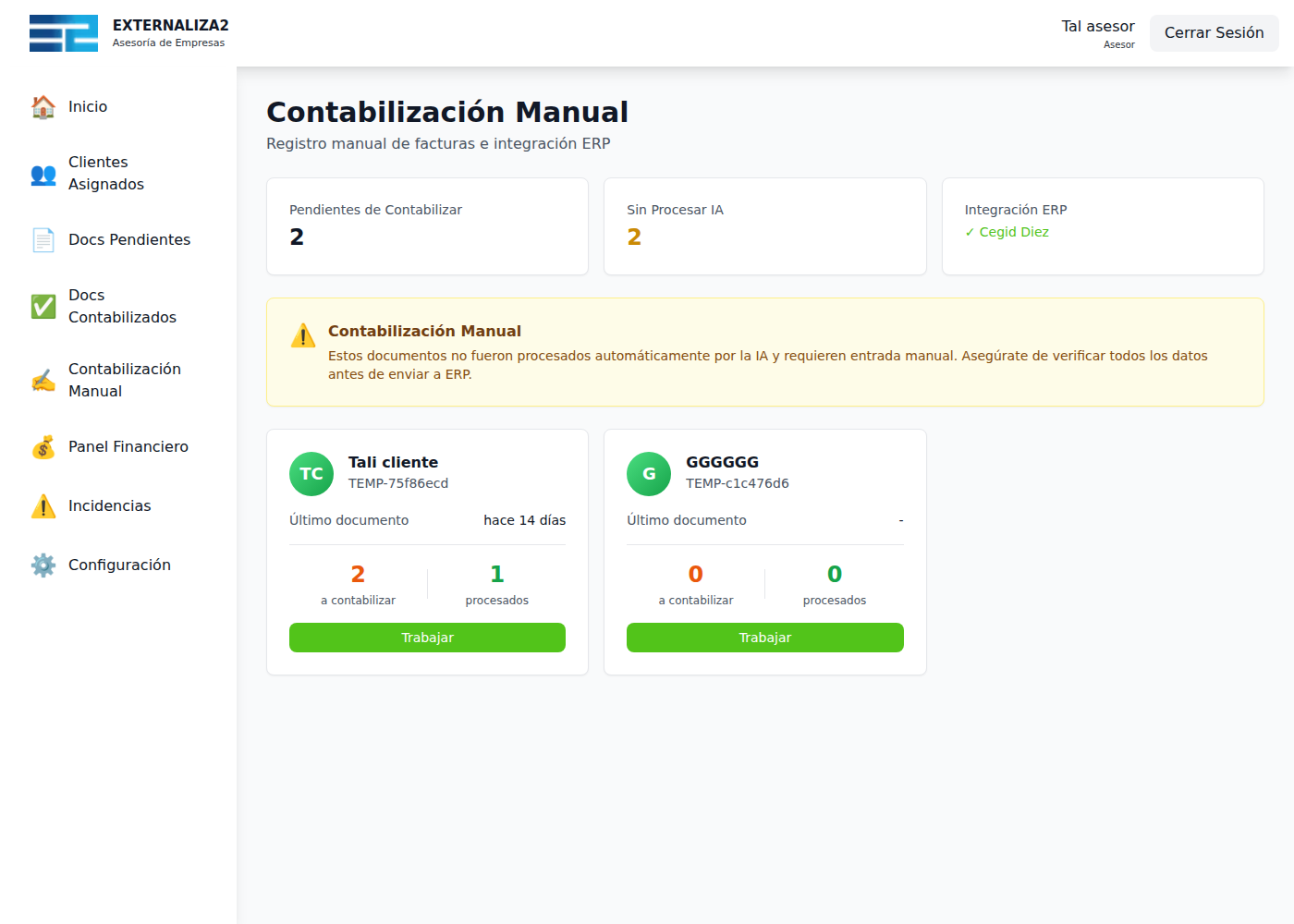Click the warning icon beside Incidencias
This screenshot has width=1294, height=924.
click(43, 506)
